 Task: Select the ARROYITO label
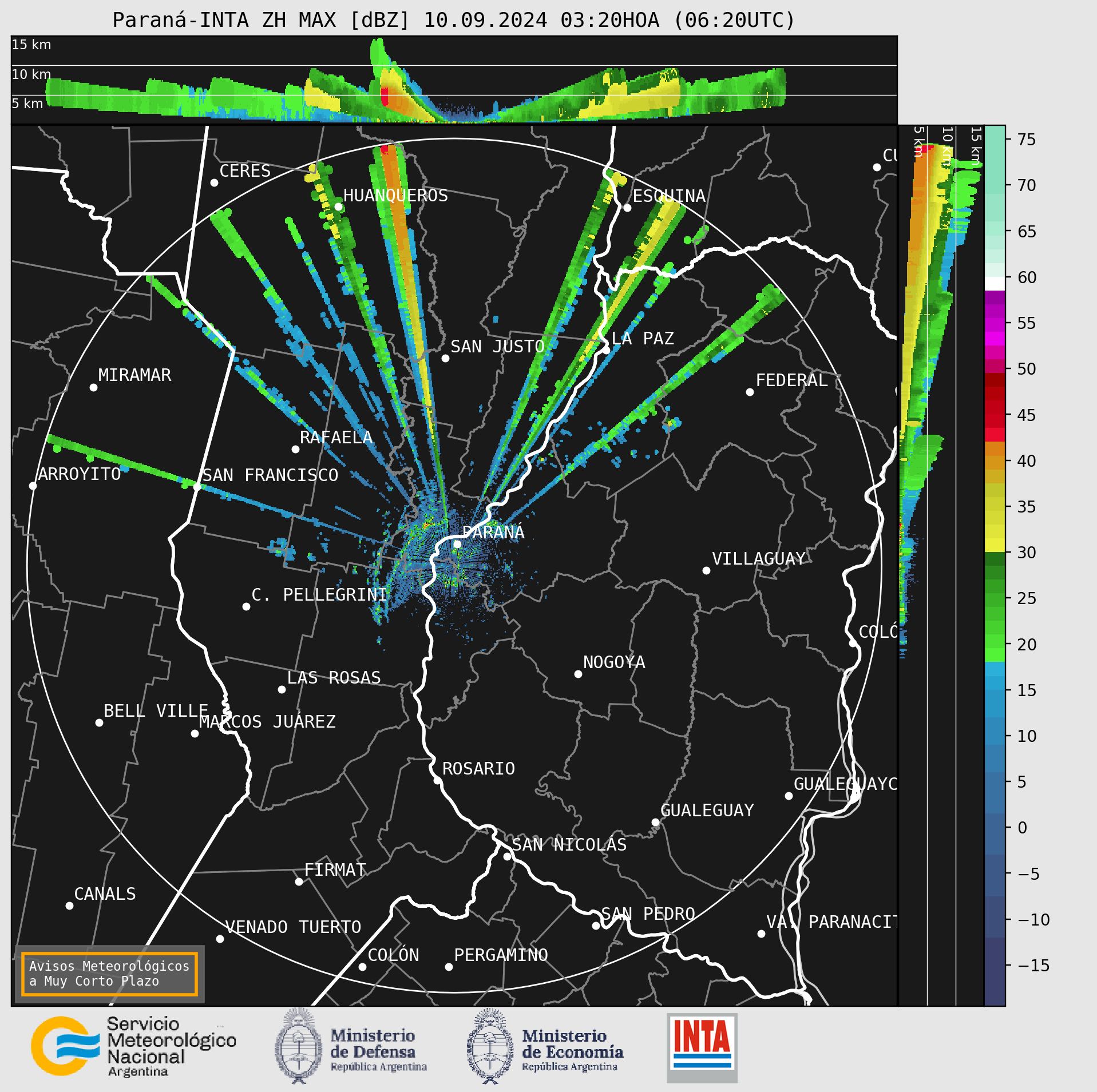(80, 474)
